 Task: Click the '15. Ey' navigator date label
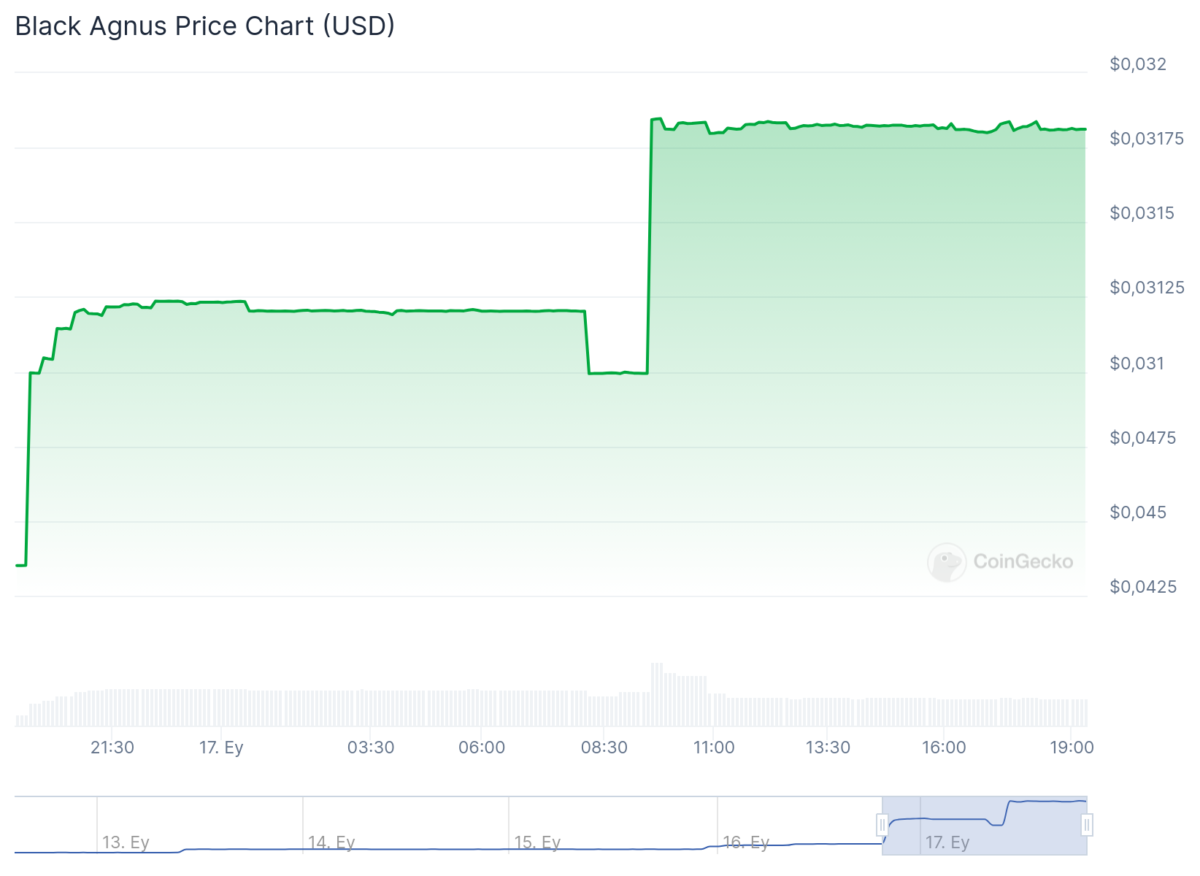point(537,843)
